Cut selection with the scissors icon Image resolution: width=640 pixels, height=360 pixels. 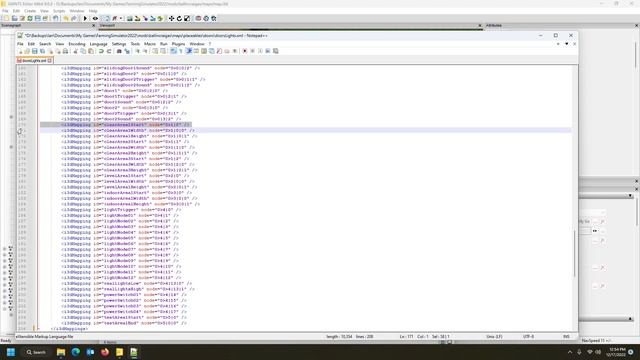click(x=75, y=51)
